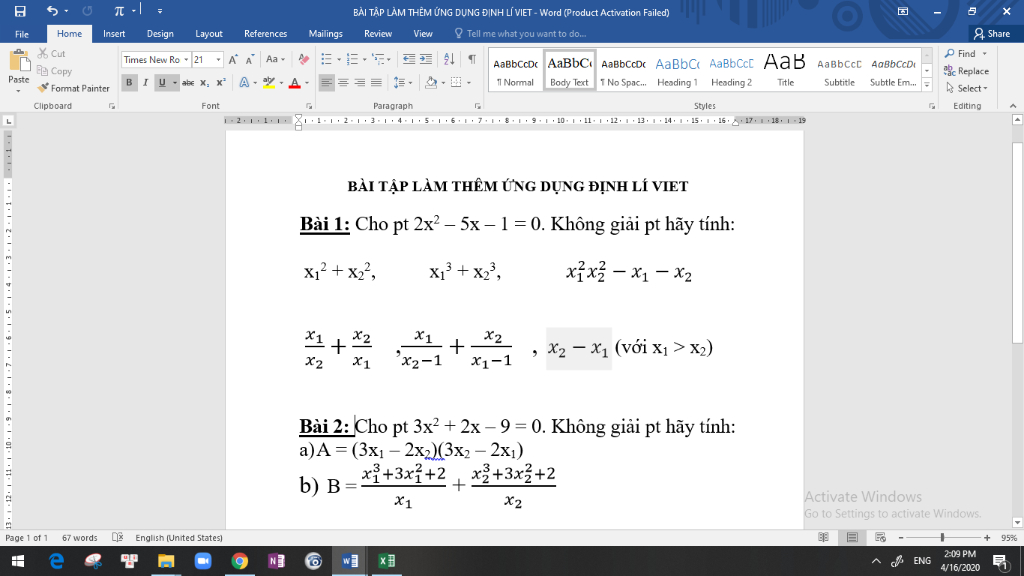
Task: Switch to the Insert tab
Action: (114, 34)
